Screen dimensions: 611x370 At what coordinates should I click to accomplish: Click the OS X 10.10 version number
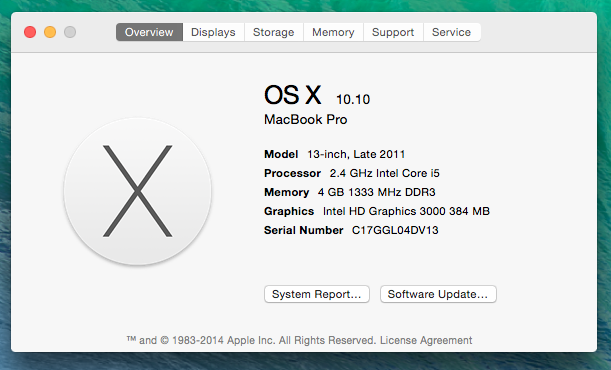pos(353,99)
